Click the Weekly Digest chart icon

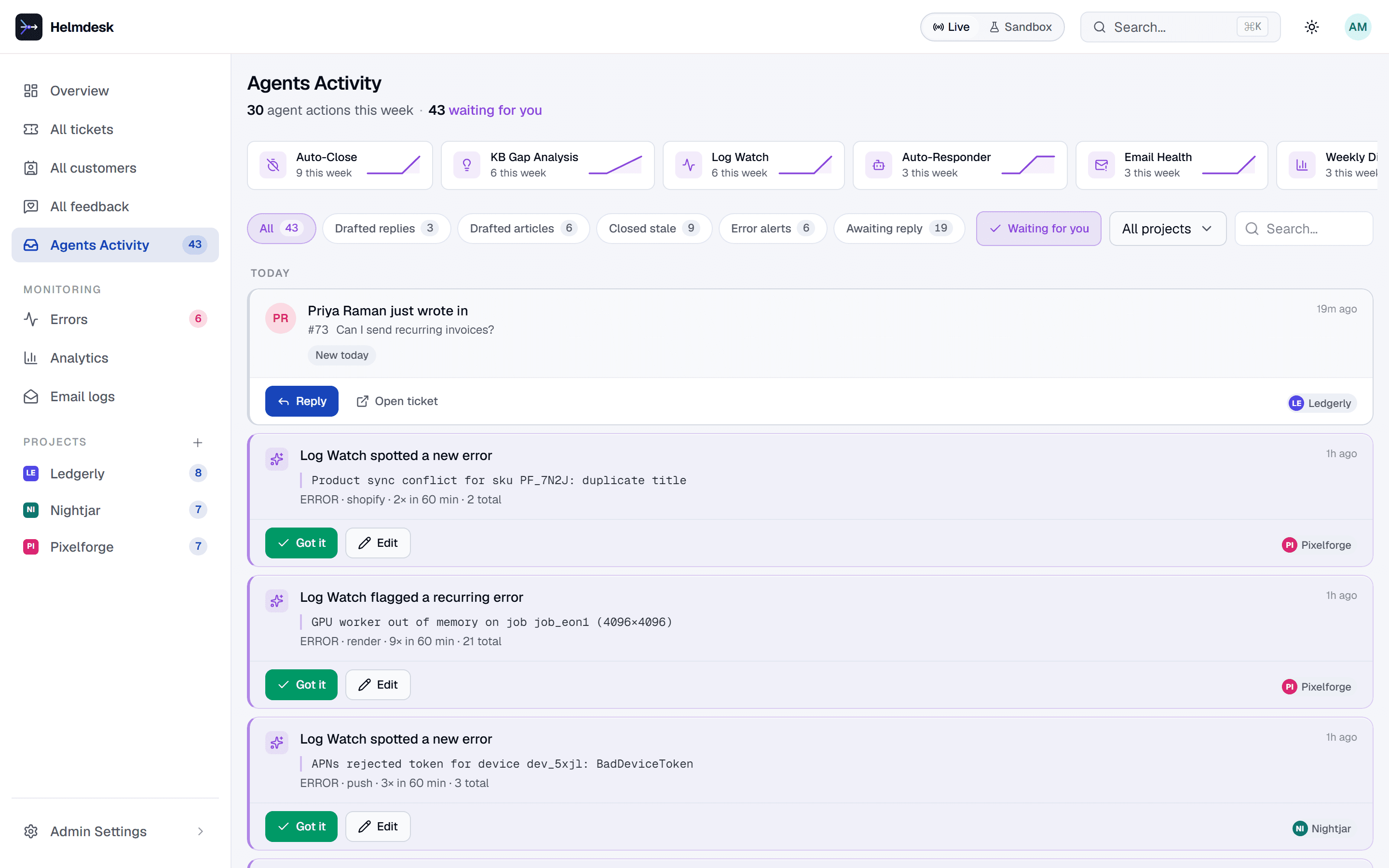1302,165
